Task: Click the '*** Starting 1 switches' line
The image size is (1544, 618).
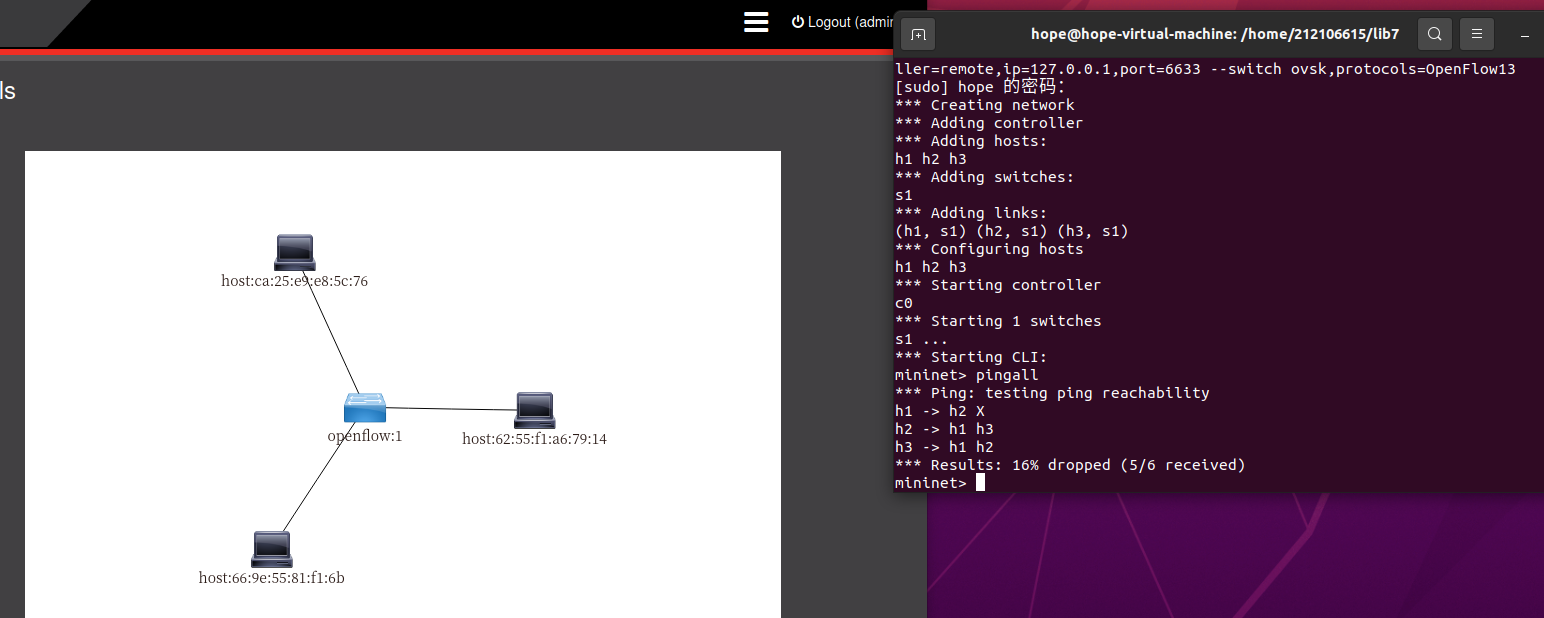Action: pos(998,321)
